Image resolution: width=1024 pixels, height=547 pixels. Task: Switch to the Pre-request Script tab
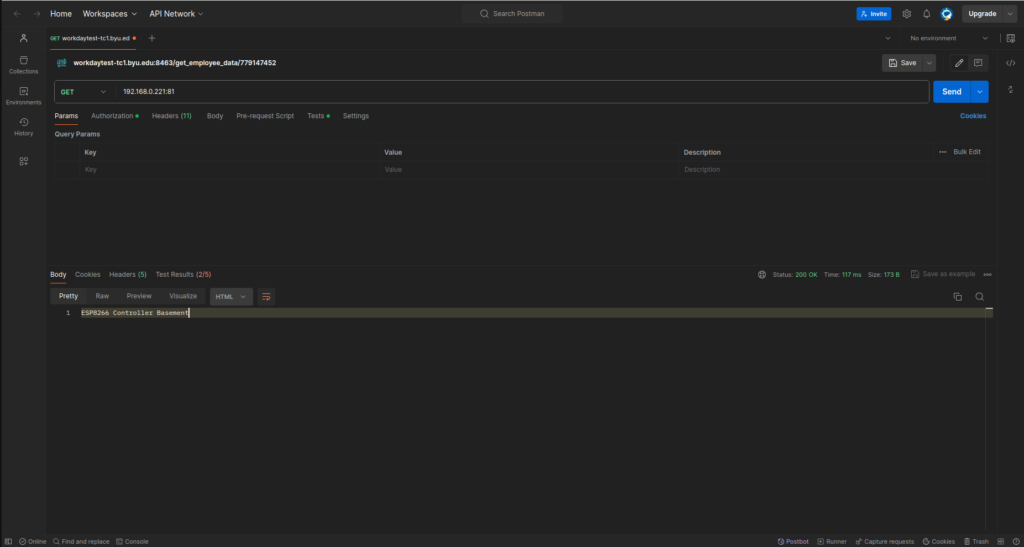tap(265, 116)
